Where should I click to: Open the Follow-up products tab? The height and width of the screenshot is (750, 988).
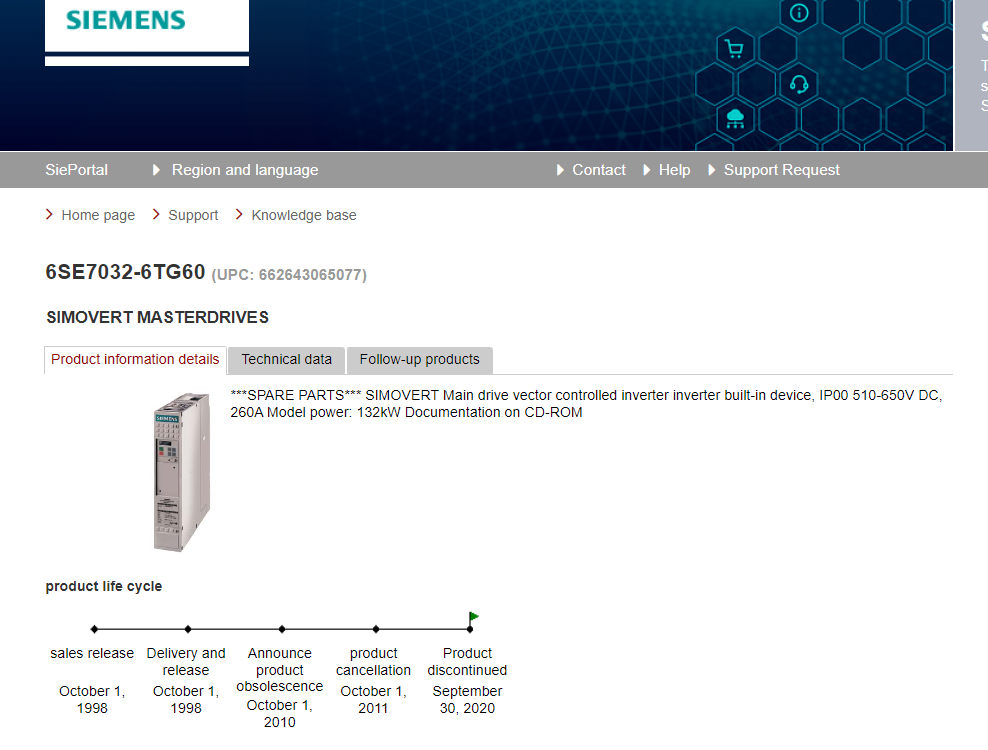pyautogui.click(x=419, y=359)
